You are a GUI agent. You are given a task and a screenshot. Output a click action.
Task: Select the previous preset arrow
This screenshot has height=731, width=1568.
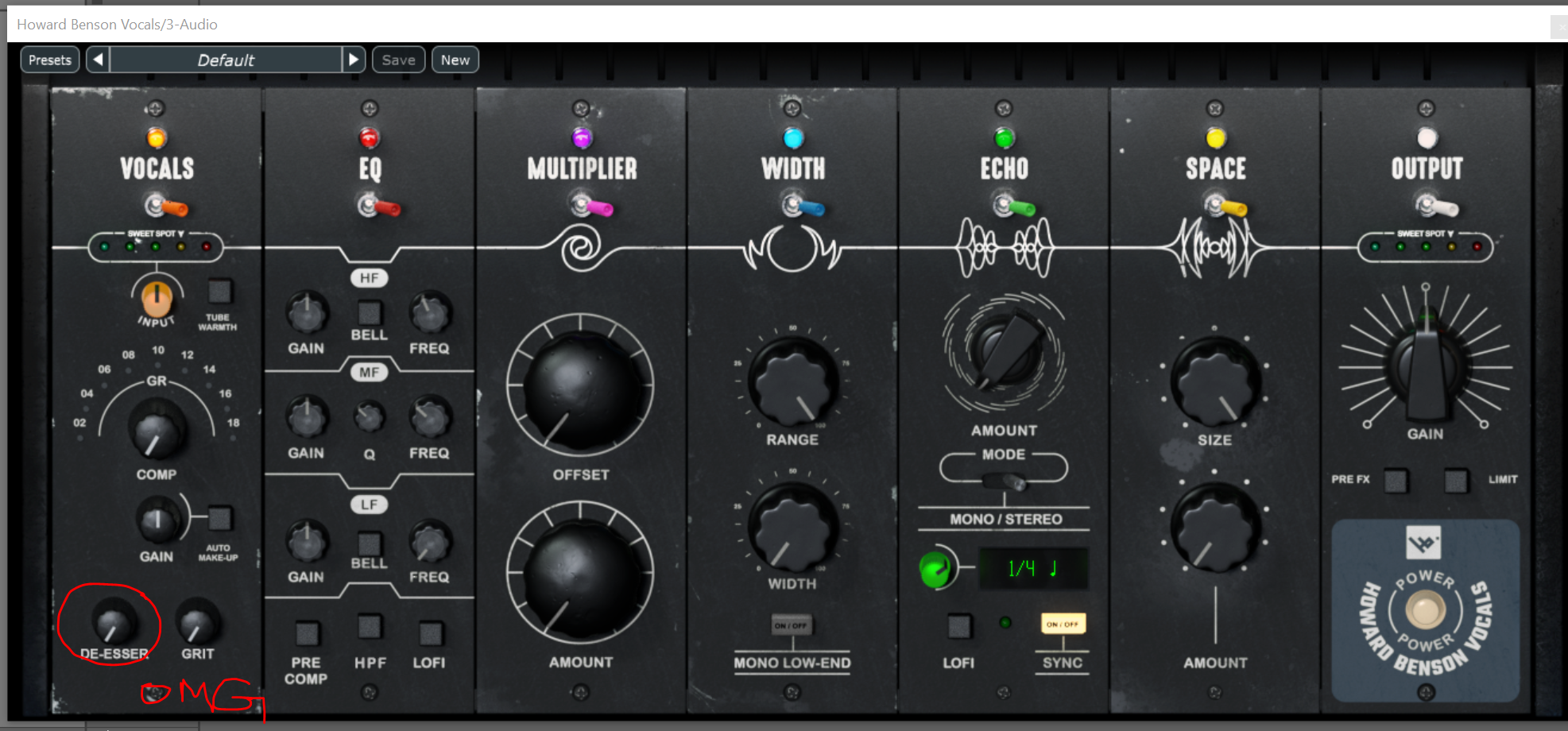[98, 60]
